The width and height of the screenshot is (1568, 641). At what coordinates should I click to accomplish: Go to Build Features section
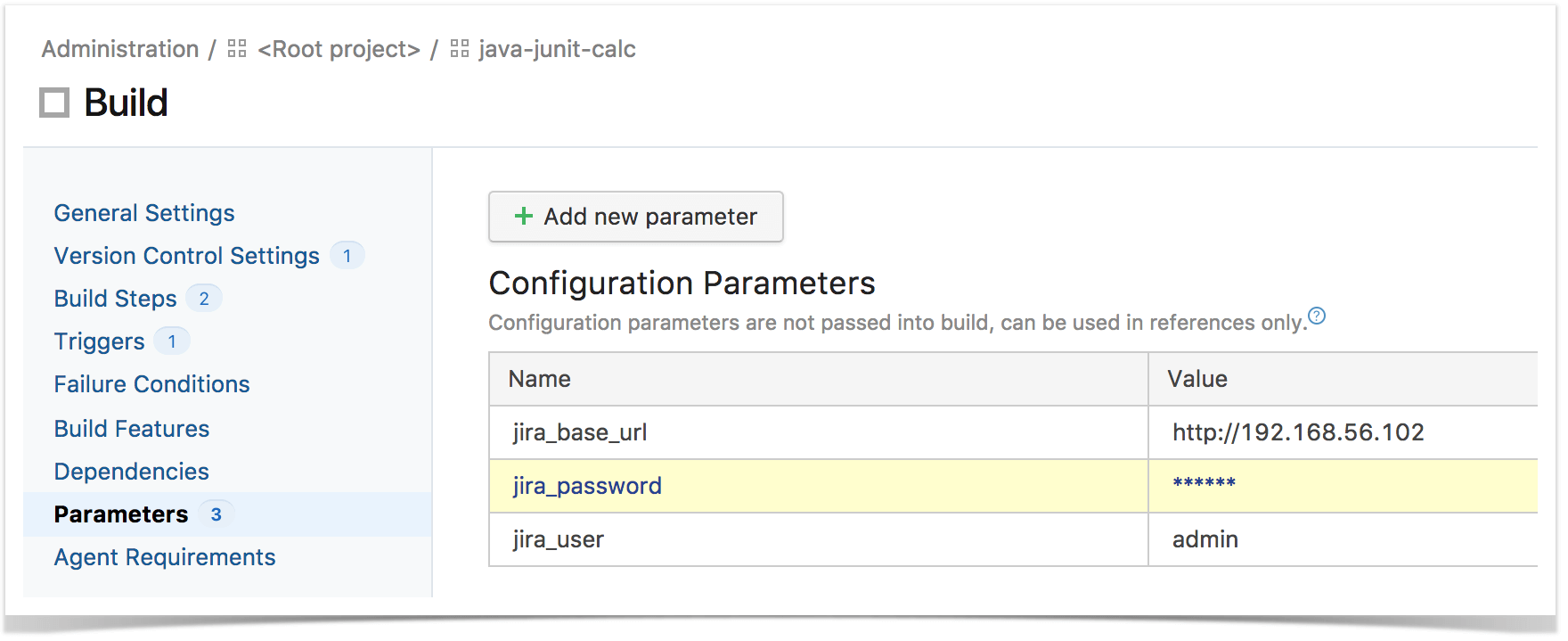132,429
